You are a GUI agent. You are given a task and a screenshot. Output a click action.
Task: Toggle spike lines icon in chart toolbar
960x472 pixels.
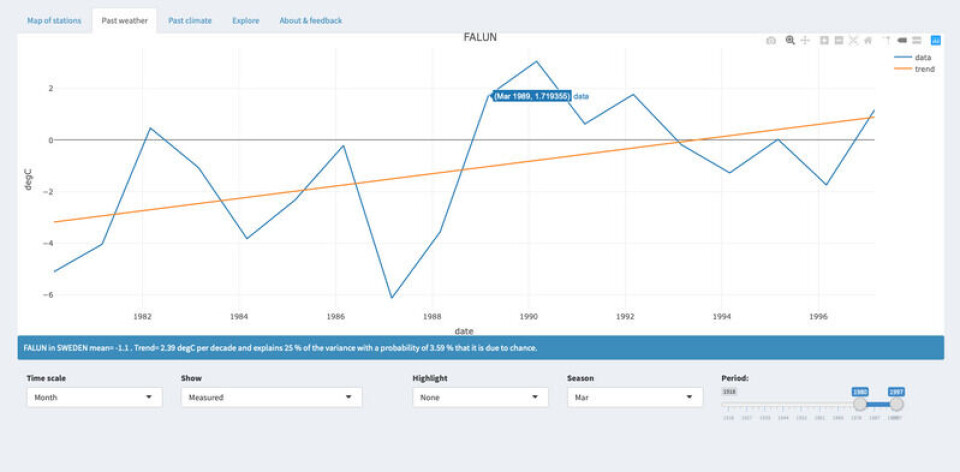886,41
